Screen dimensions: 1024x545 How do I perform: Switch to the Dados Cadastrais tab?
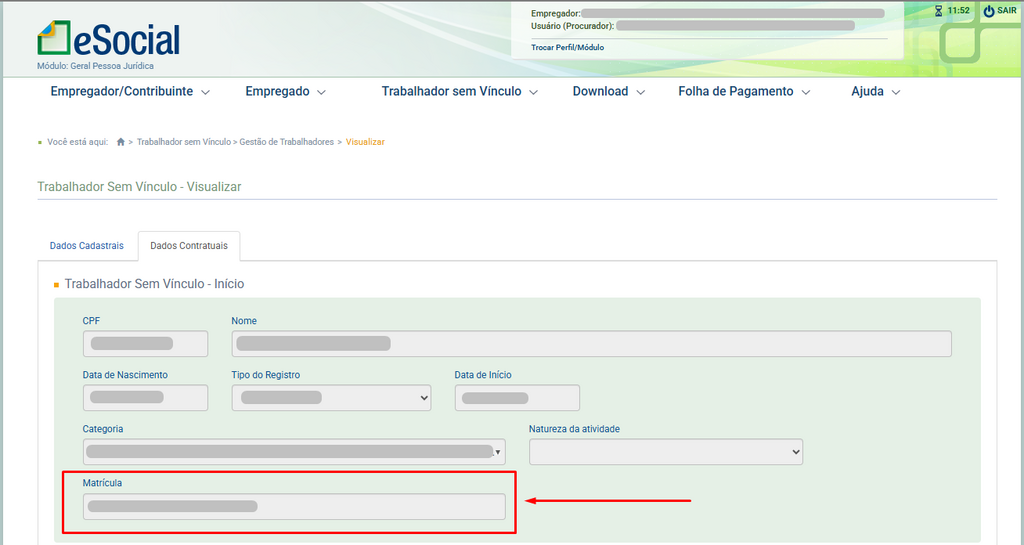(87, 246)
